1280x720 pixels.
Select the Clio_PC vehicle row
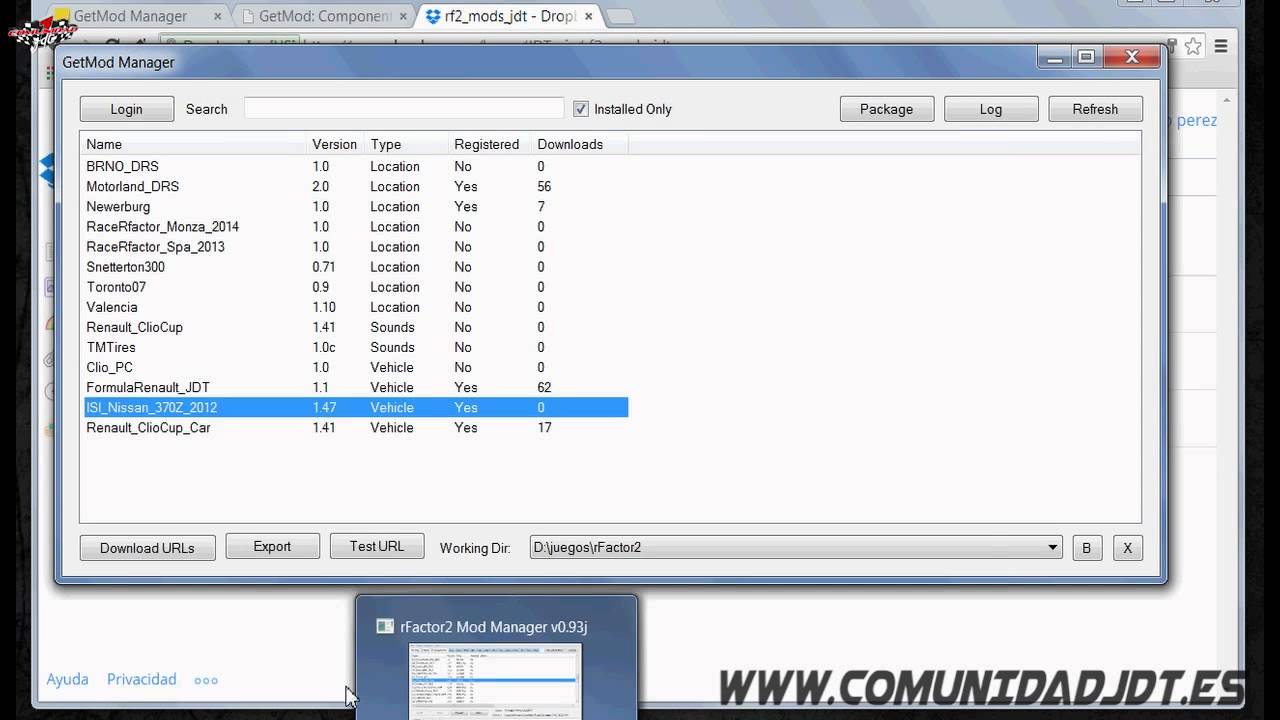point(355,367)
